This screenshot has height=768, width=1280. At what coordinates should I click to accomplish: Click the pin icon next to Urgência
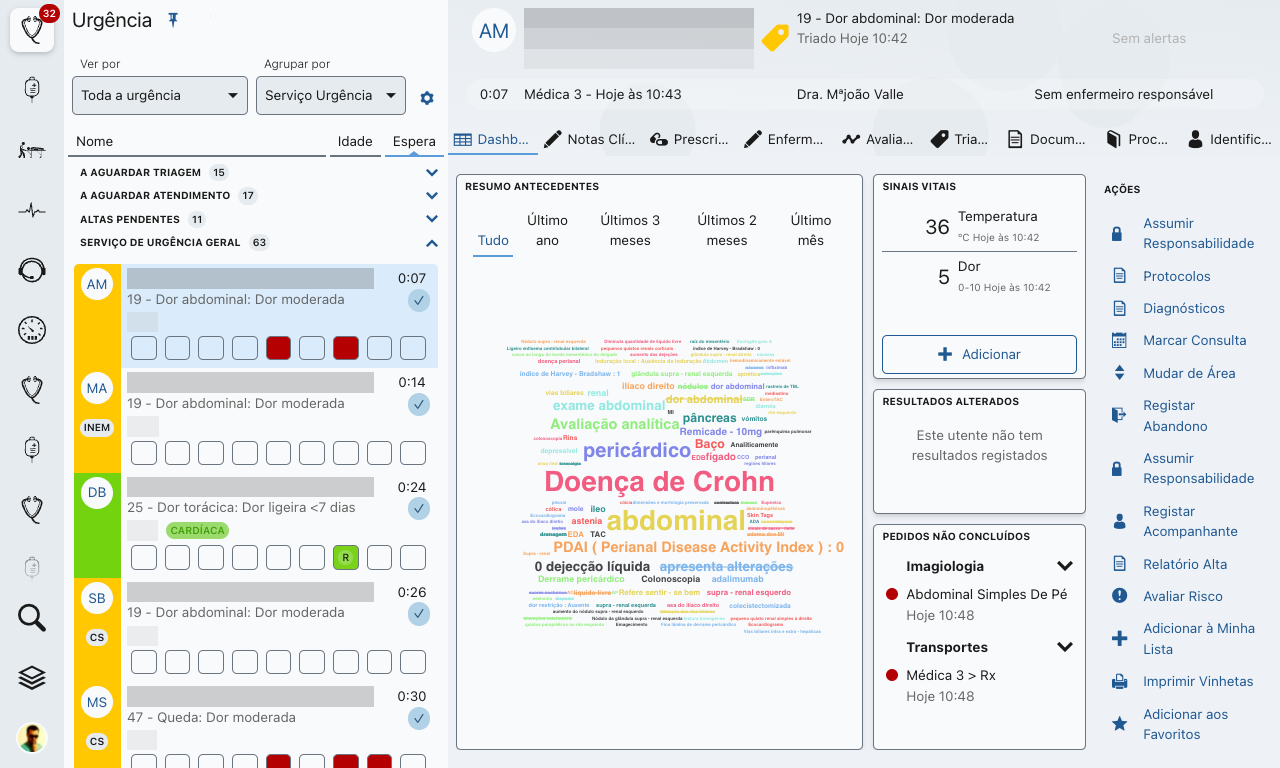click(x=173, y=20)
